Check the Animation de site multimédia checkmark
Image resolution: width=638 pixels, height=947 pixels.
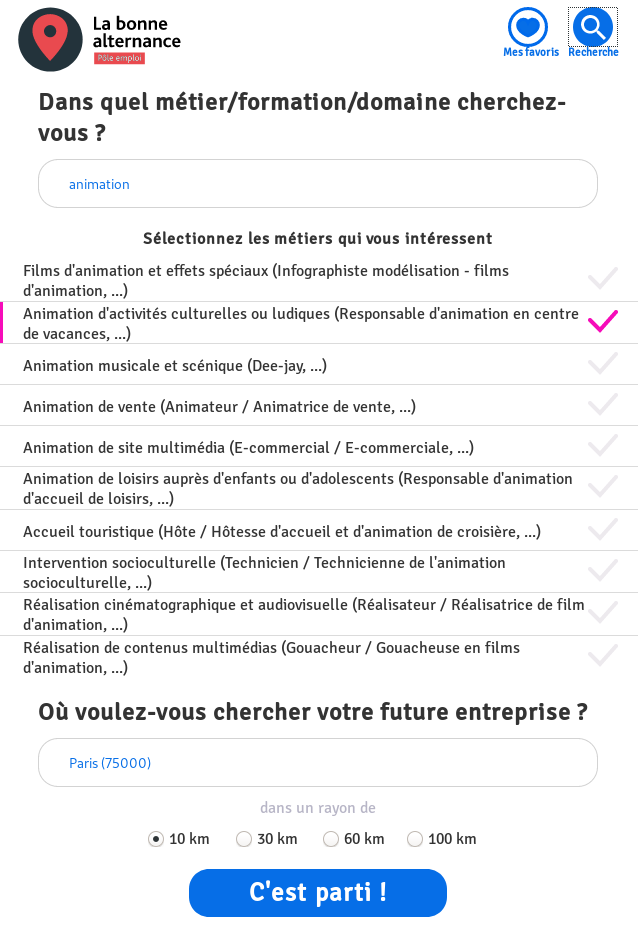tap(602, 446)
